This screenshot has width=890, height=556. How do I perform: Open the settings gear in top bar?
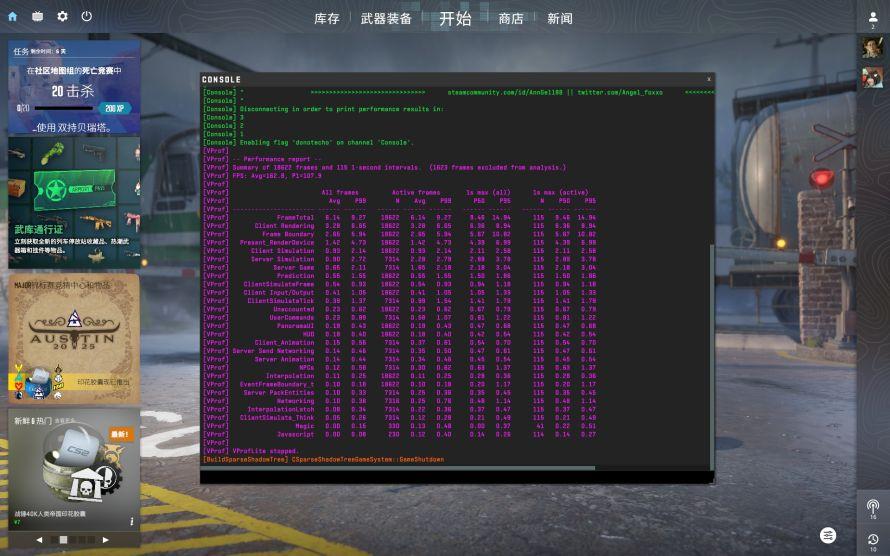pyautogui.click(x=62, y=16)
